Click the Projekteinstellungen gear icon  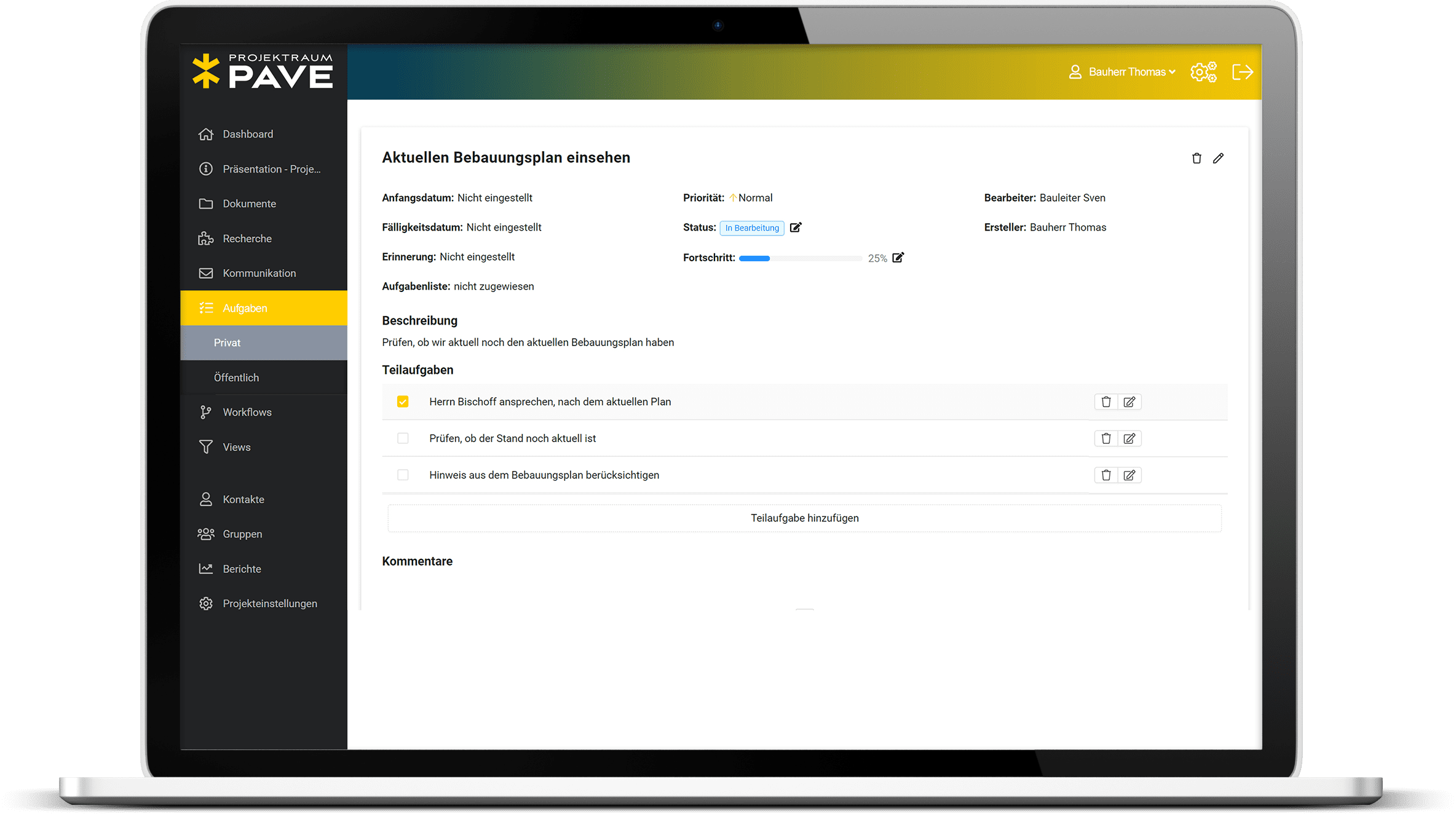coord(206,604)
